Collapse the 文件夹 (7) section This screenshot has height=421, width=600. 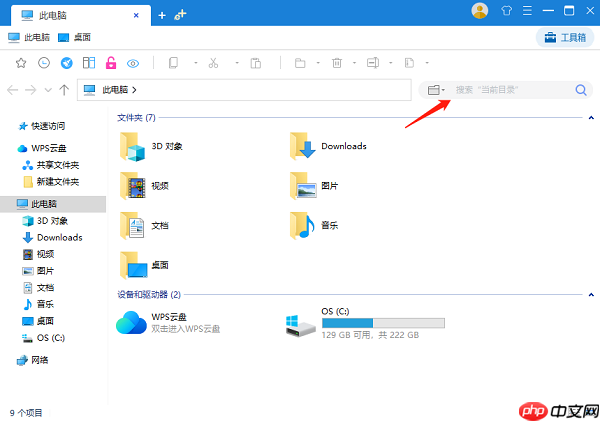click(x=591, y=118)
